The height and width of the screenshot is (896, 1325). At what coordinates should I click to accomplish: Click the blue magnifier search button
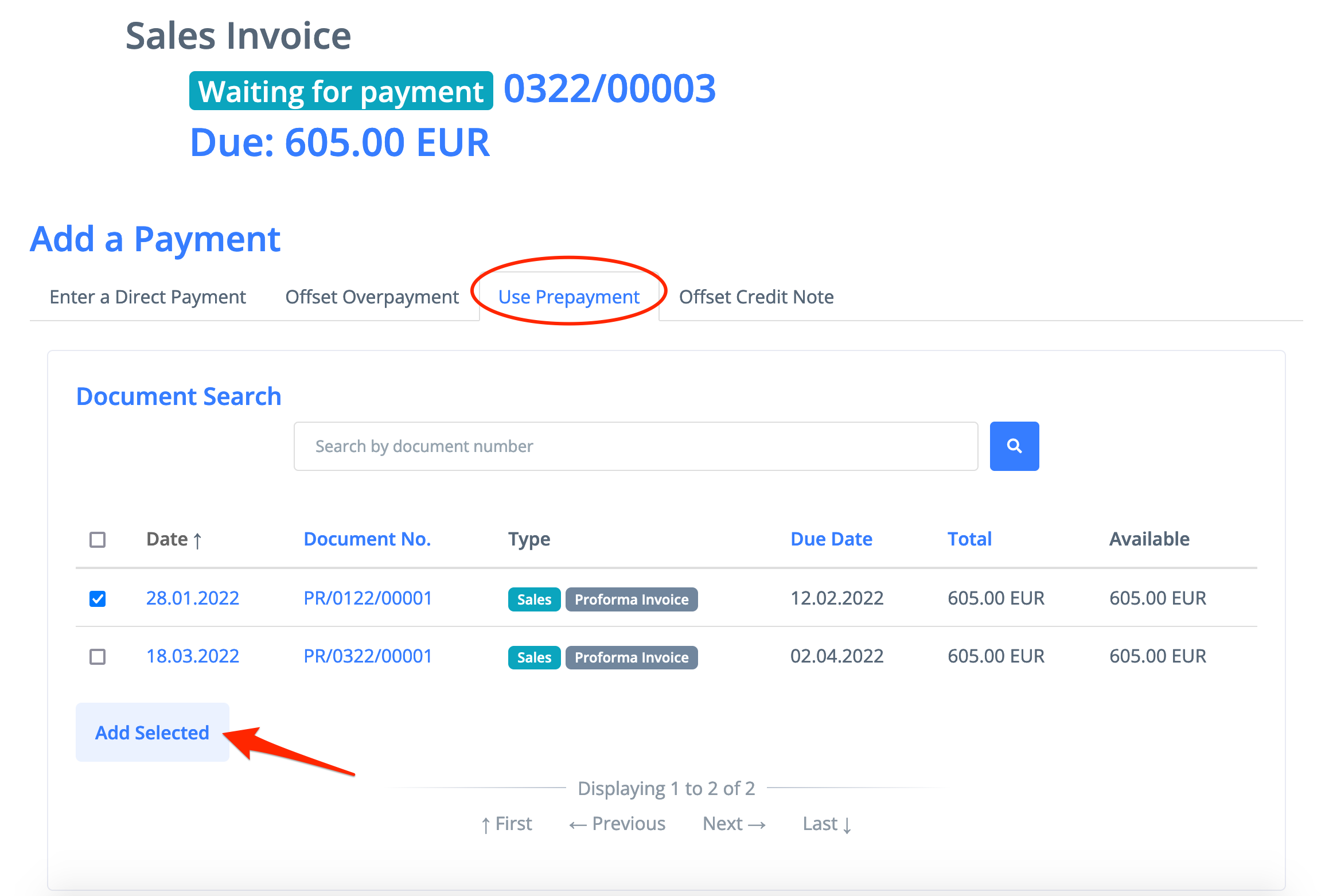coord(1014,446)
